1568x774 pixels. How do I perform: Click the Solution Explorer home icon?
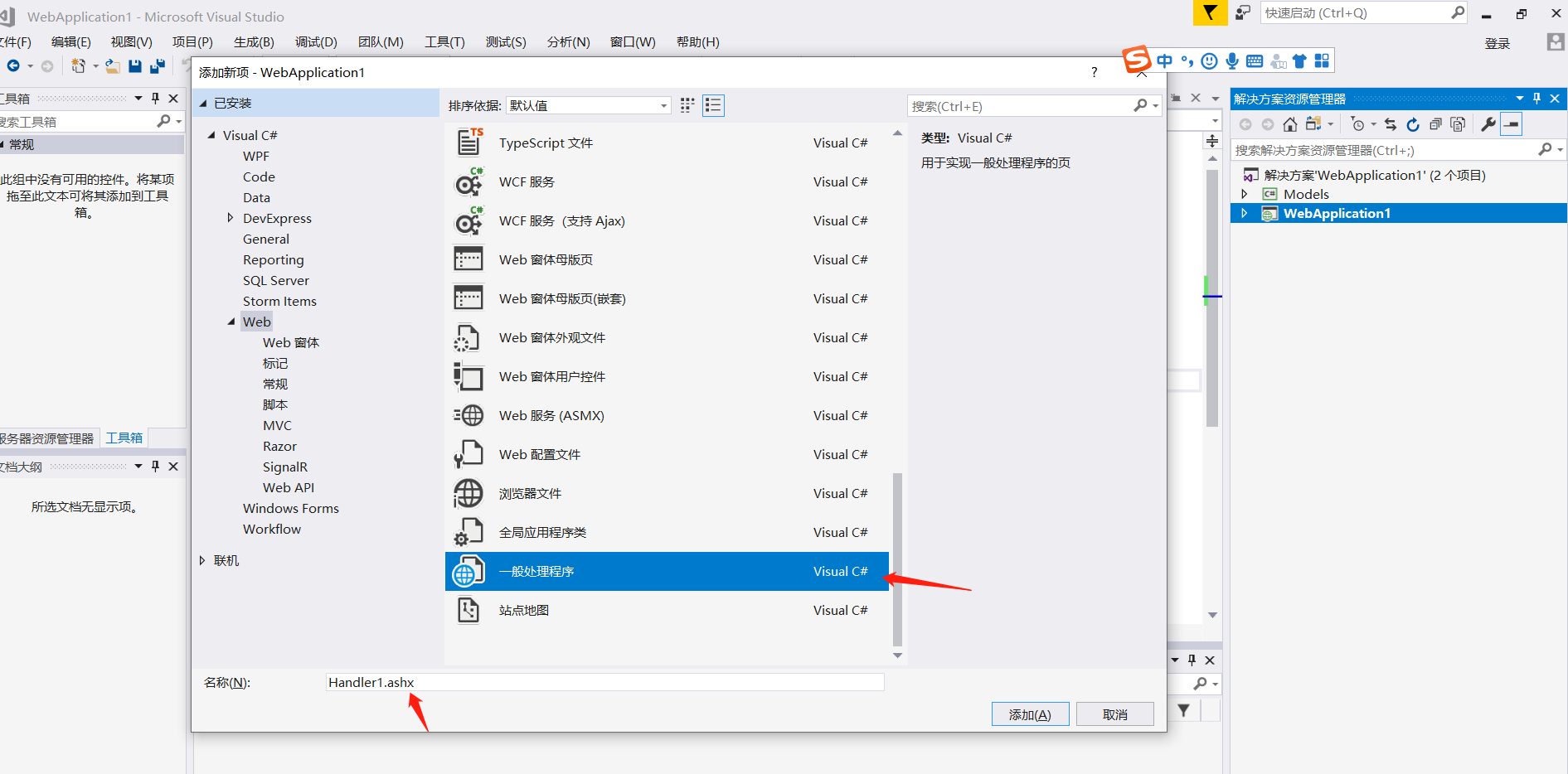1290,124
